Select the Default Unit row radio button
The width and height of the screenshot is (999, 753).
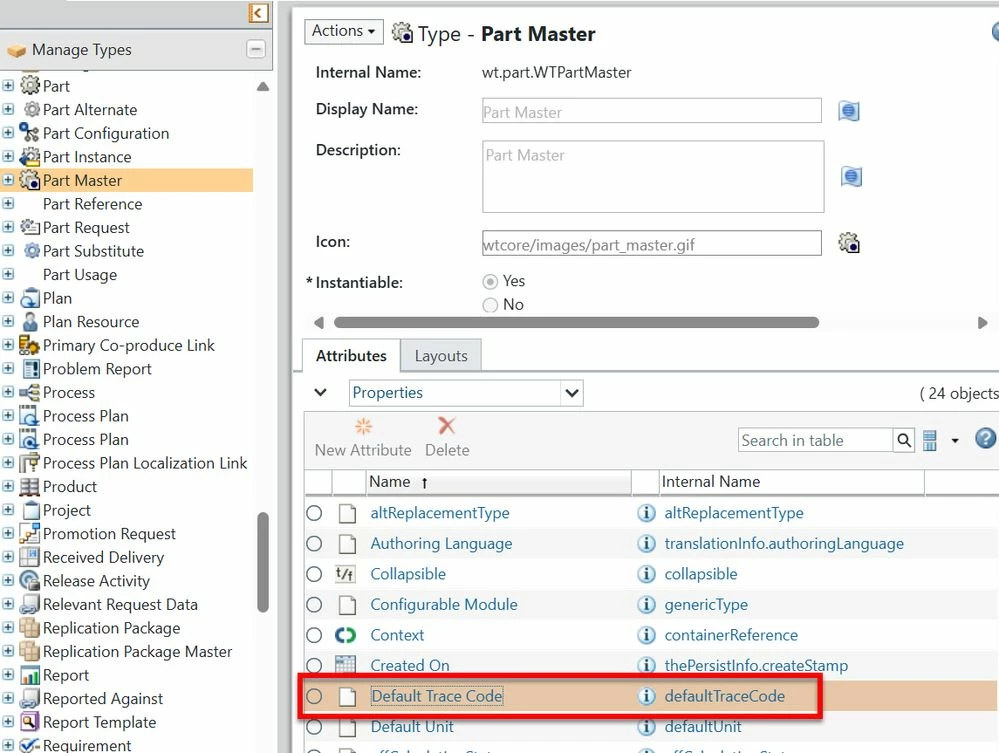pyautogui.click(x=314, y=727)
